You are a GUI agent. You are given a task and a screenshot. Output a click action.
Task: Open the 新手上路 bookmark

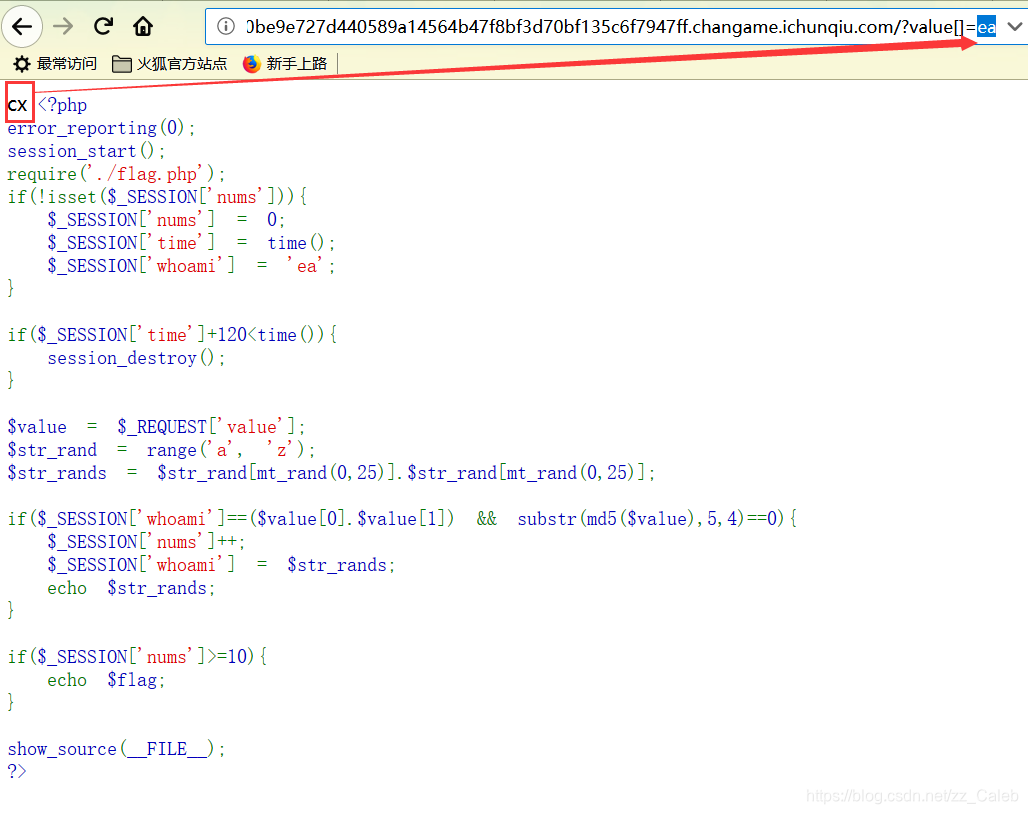click(285, 64)
